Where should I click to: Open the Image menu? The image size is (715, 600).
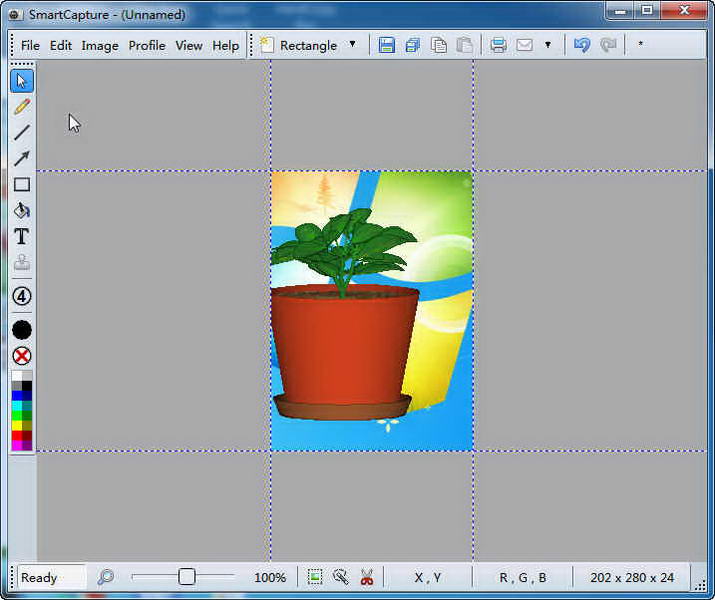pos(100,46)
